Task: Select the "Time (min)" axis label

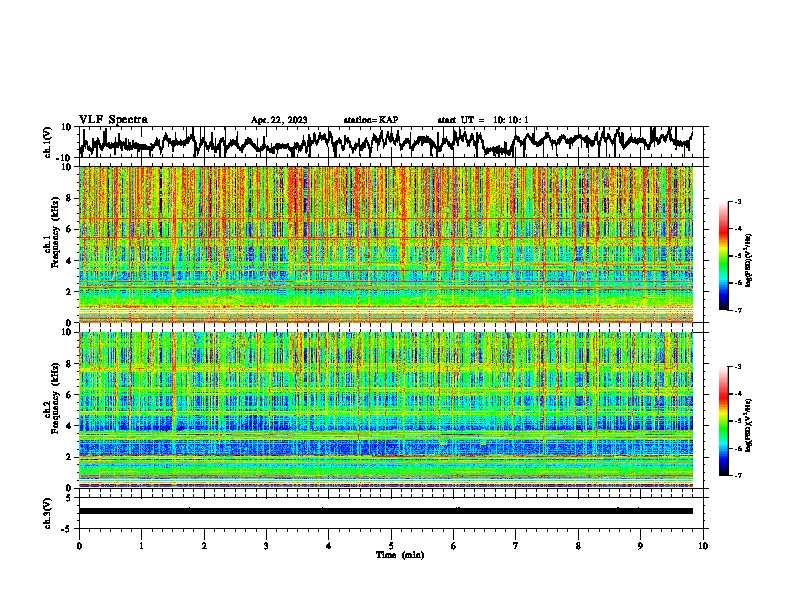Action: 400,555
